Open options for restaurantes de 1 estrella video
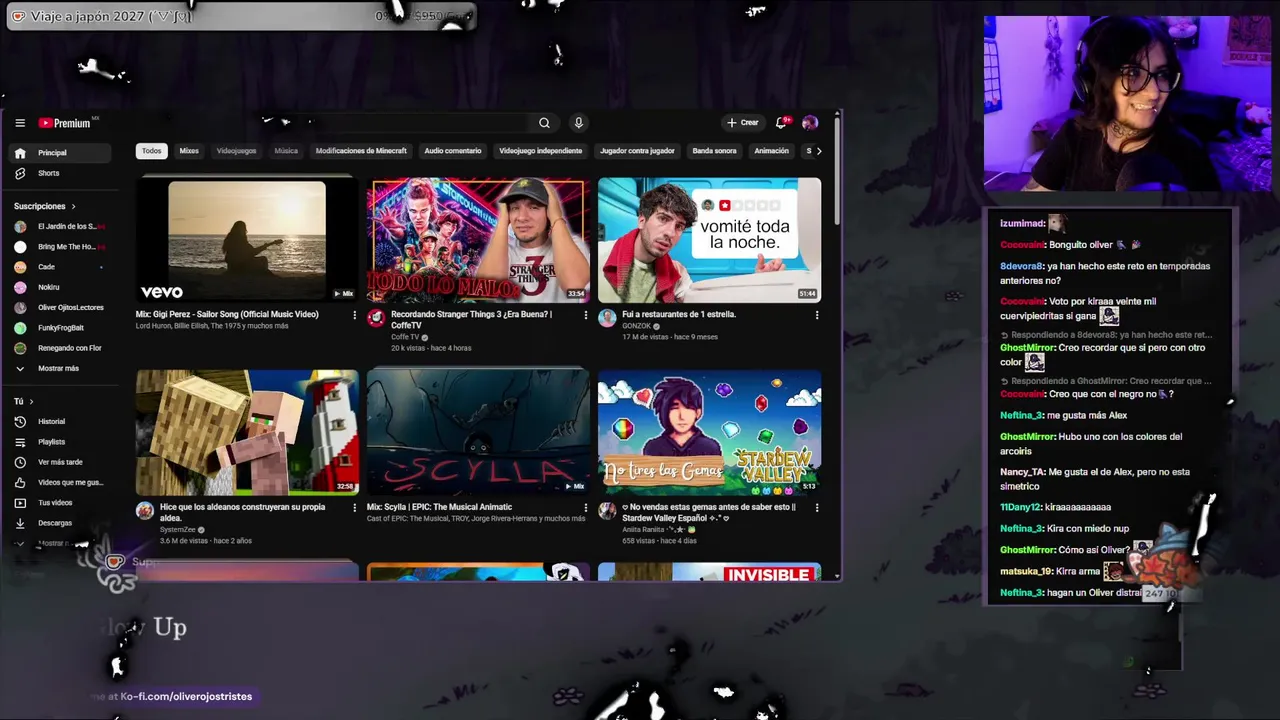This screenshot has height=720, width=1280. click(817, 315)
